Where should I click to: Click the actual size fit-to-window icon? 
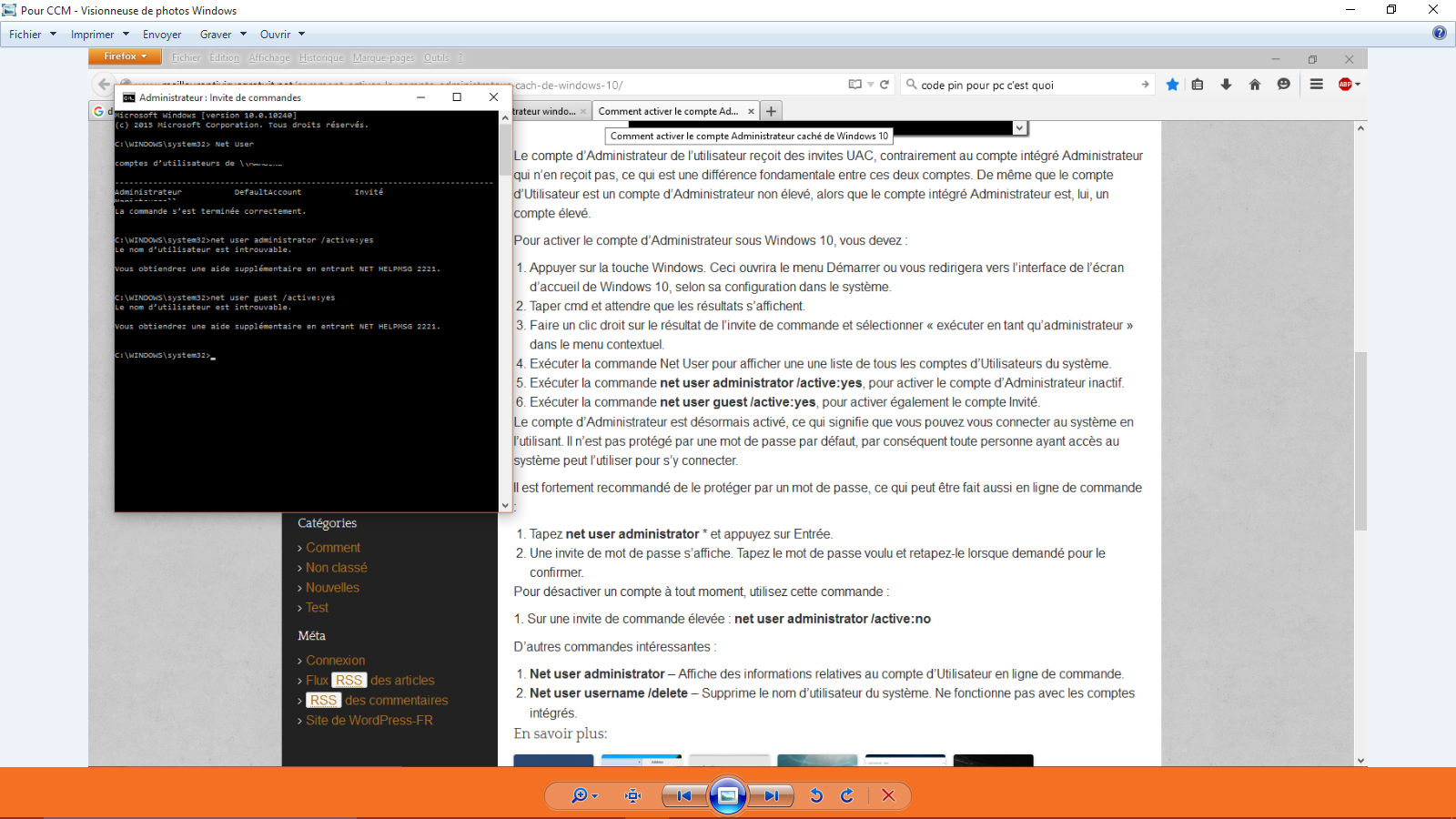[x=633, y=795]
